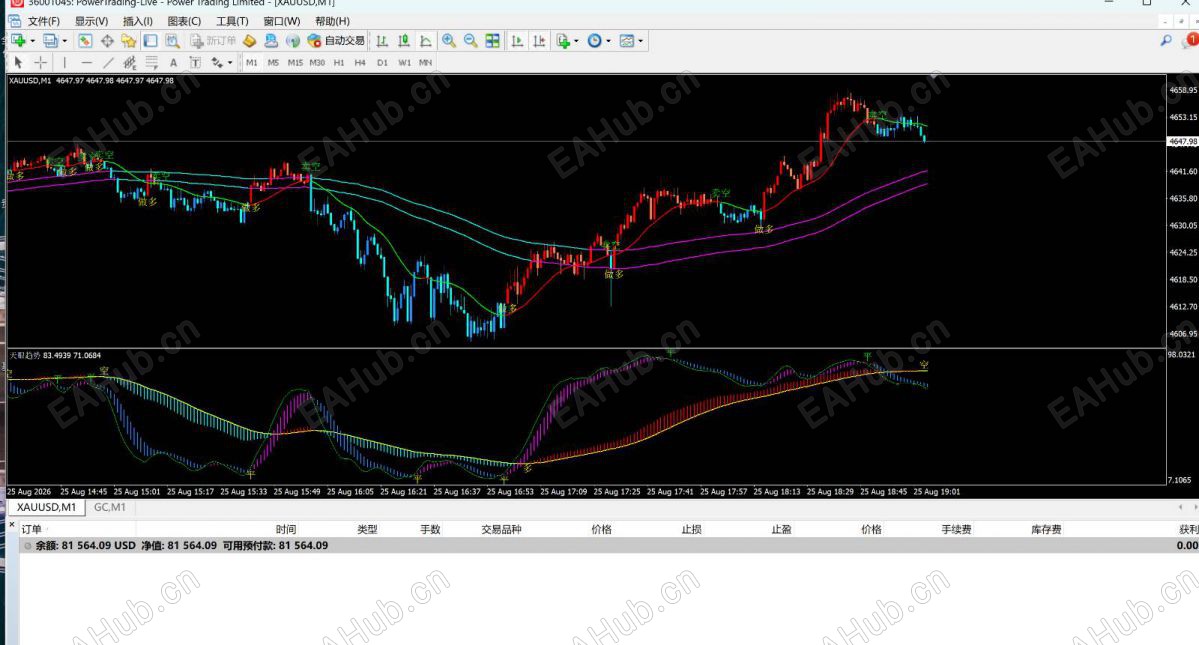The height and width of the screenshot is (645, 1199).
Task: Open the 工具(T) menu
Action: pyautogui.click(x=232, y=21)
